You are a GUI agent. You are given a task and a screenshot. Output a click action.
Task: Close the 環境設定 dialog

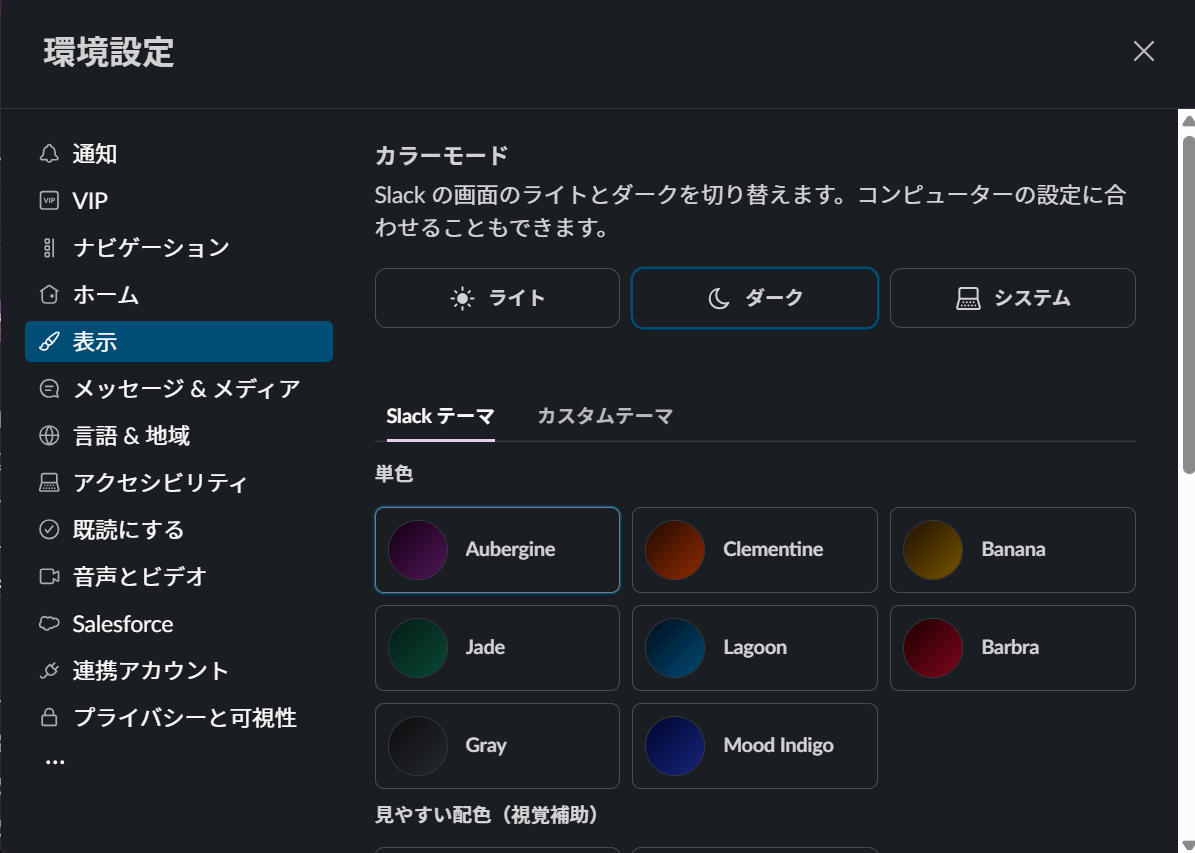click(1143, 52)
